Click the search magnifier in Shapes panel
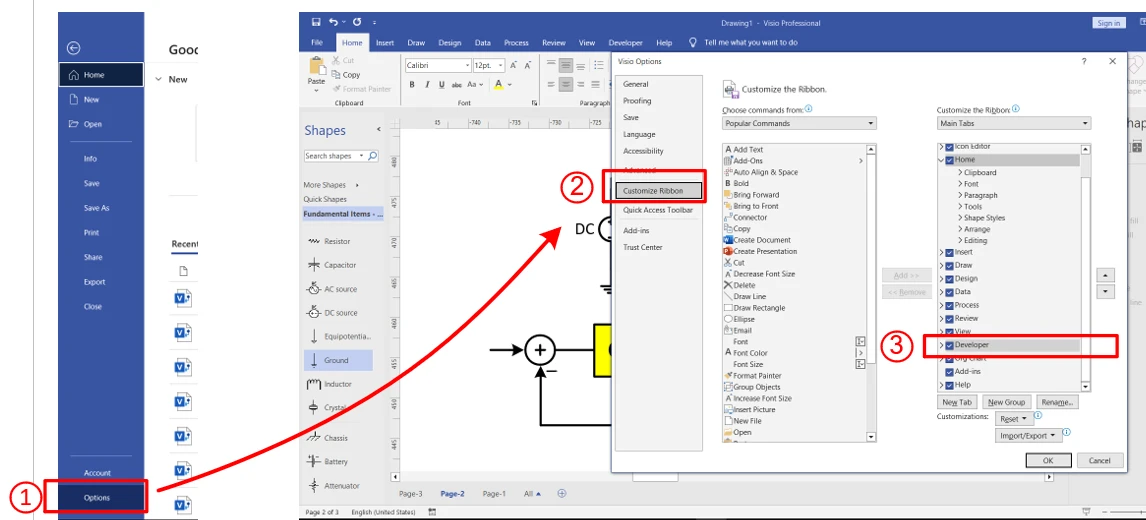Viewport: 1146px width, 520px height. [x=373, y=156]
